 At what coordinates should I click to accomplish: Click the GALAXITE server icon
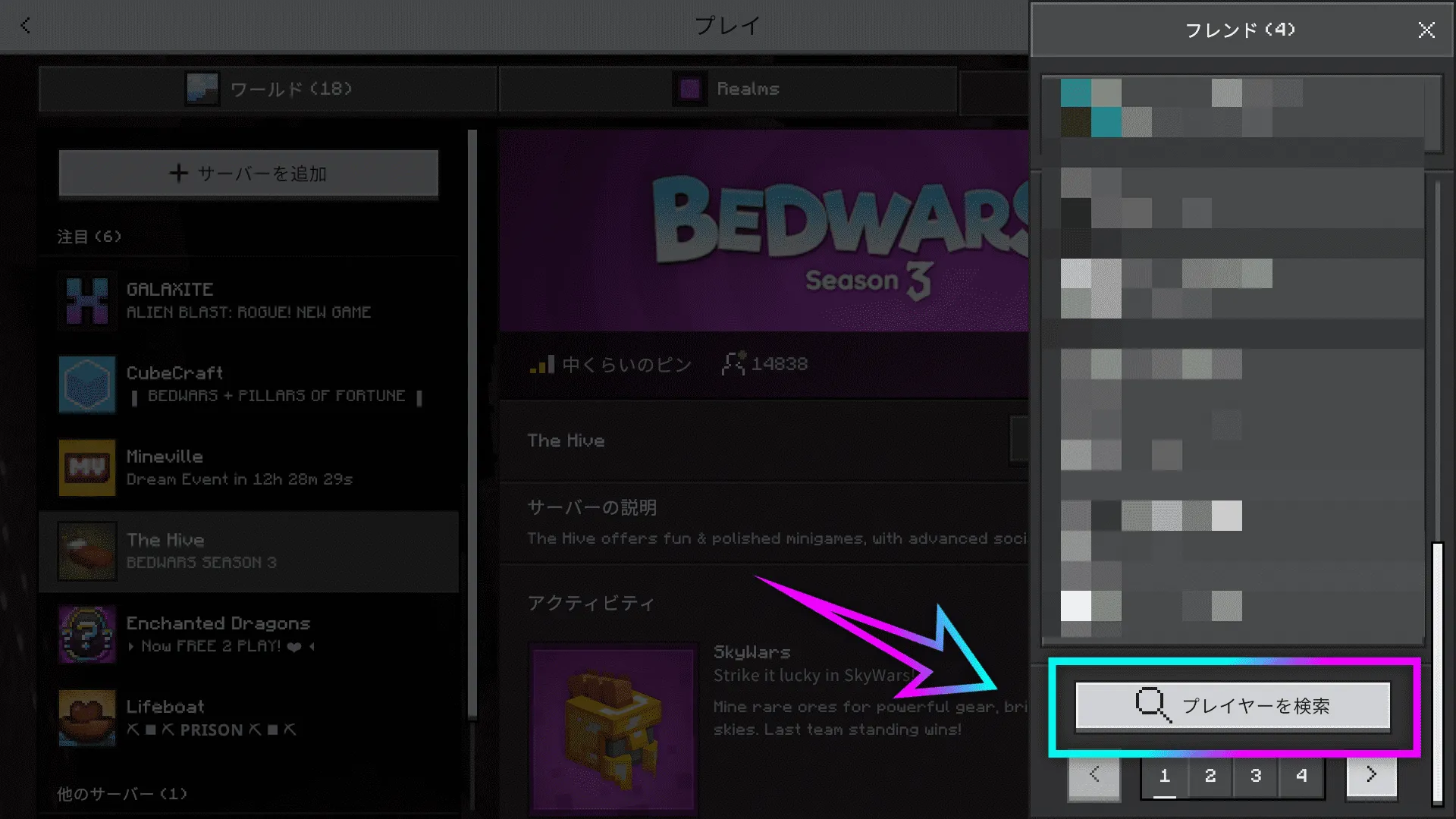87,300
